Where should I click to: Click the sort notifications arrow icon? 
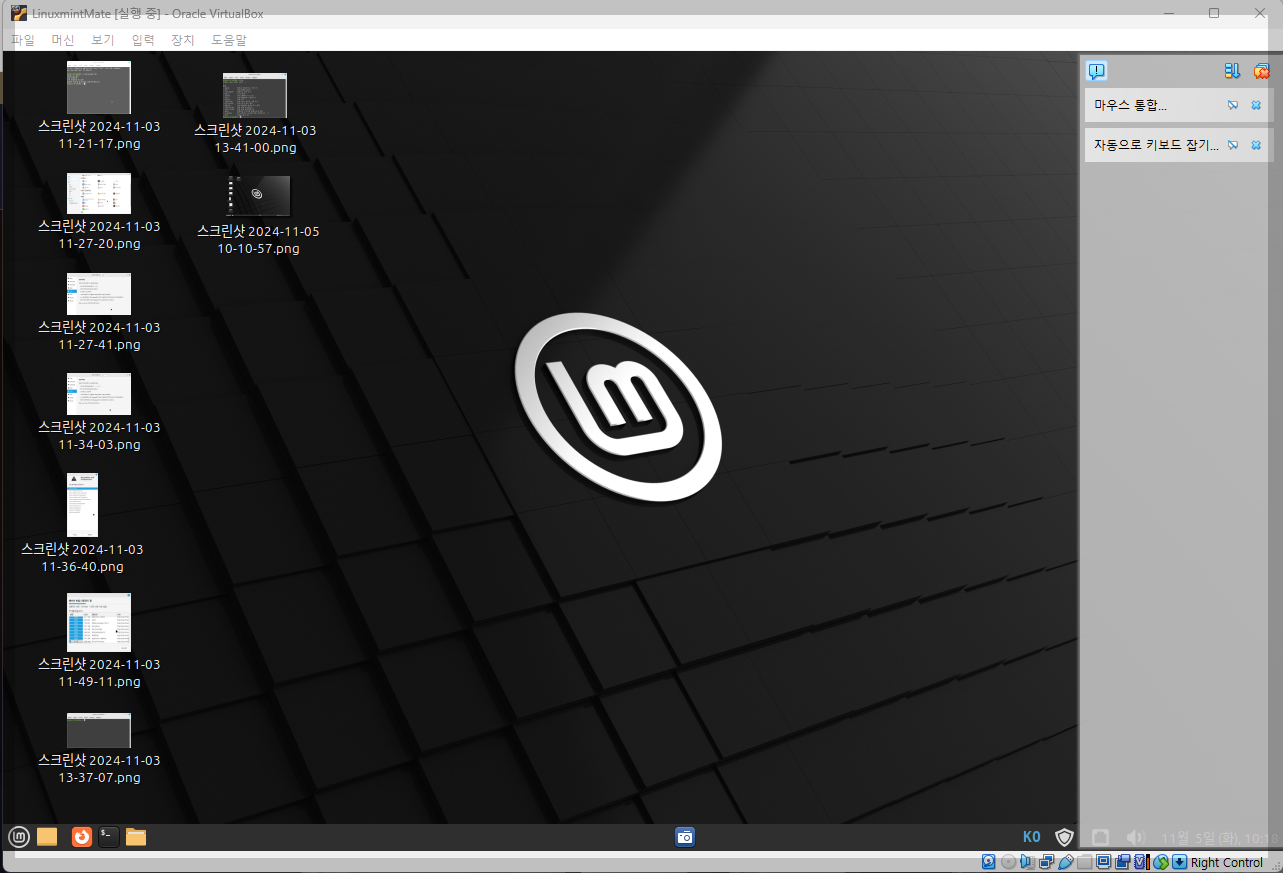click(1232, 71)
